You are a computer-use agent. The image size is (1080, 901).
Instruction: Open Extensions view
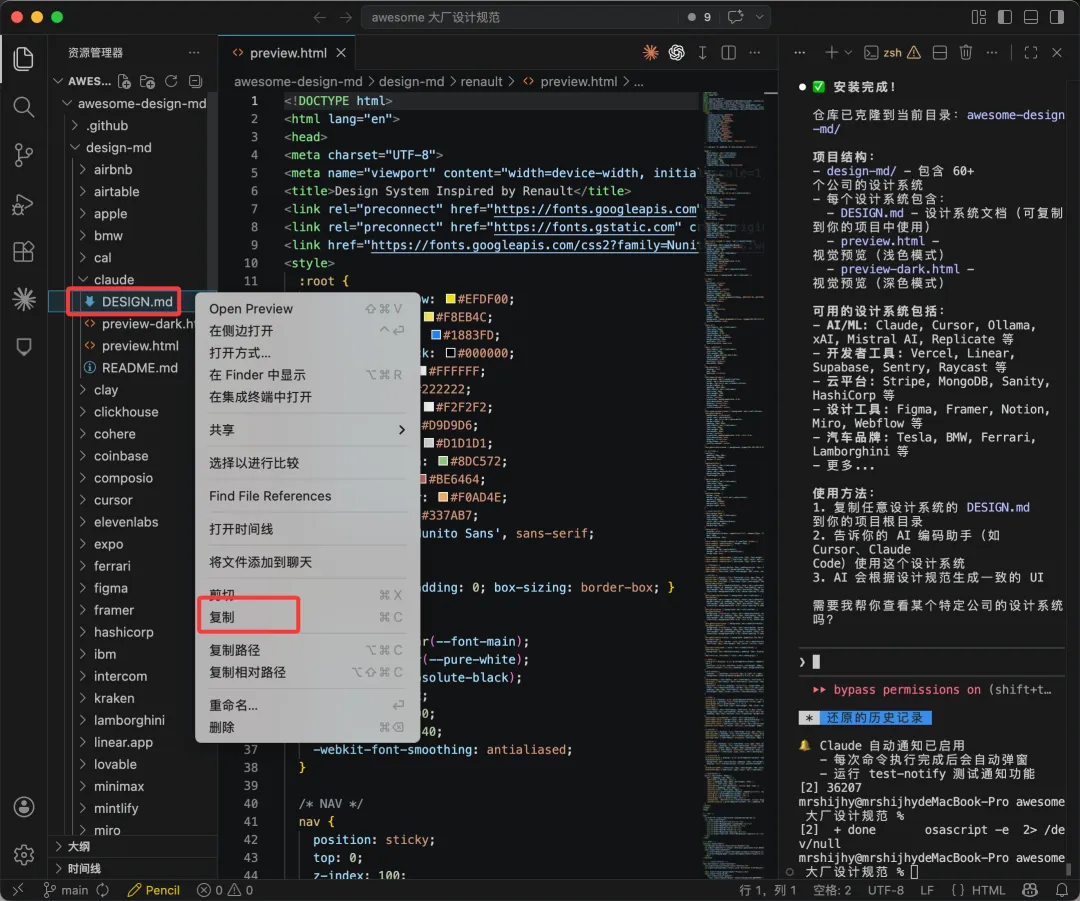23,251
